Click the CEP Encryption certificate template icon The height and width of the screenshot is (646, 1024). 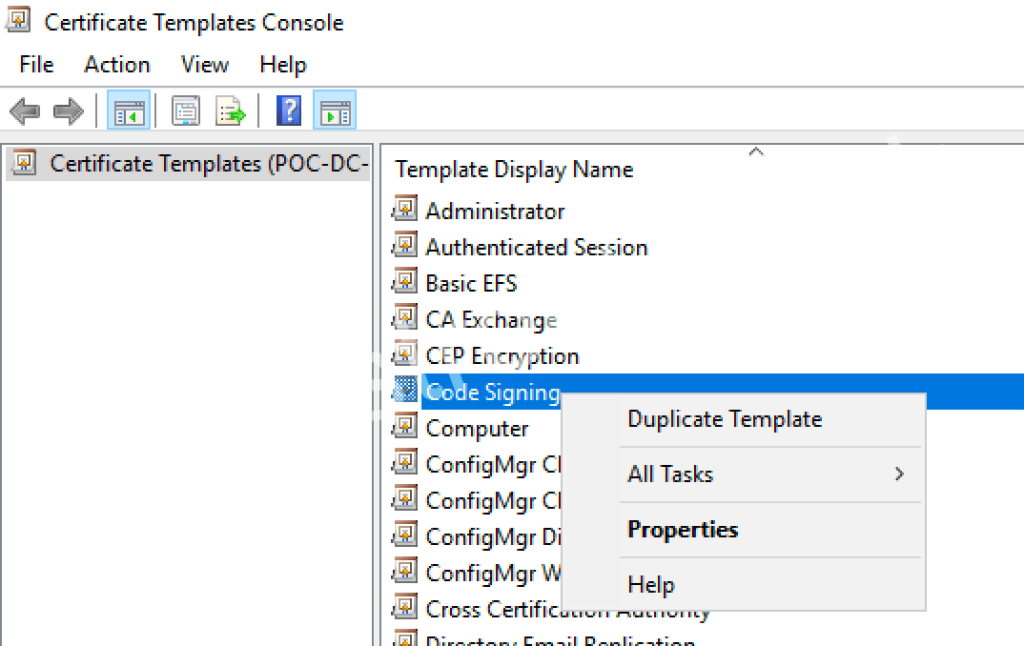405,355
